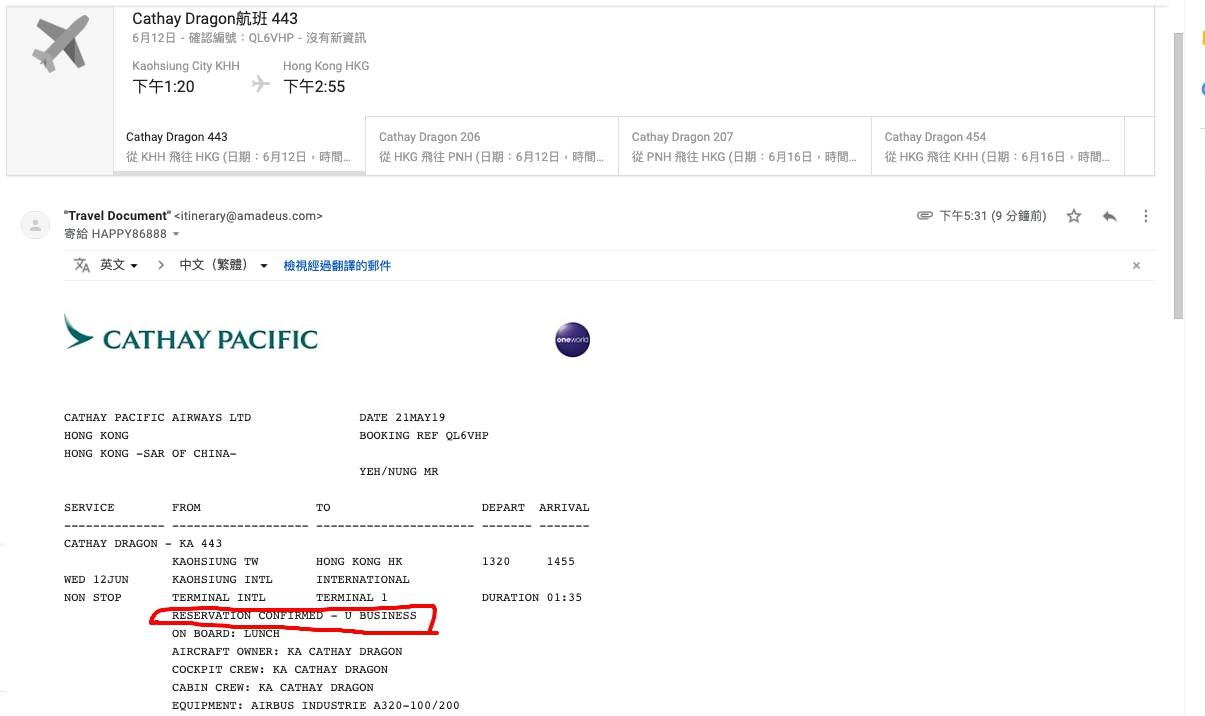Image resolution: width=1205 pixels, height=716 pixels.
Task: Click the destination "HONG KONG HK"
Action: [x=359, y=562]
